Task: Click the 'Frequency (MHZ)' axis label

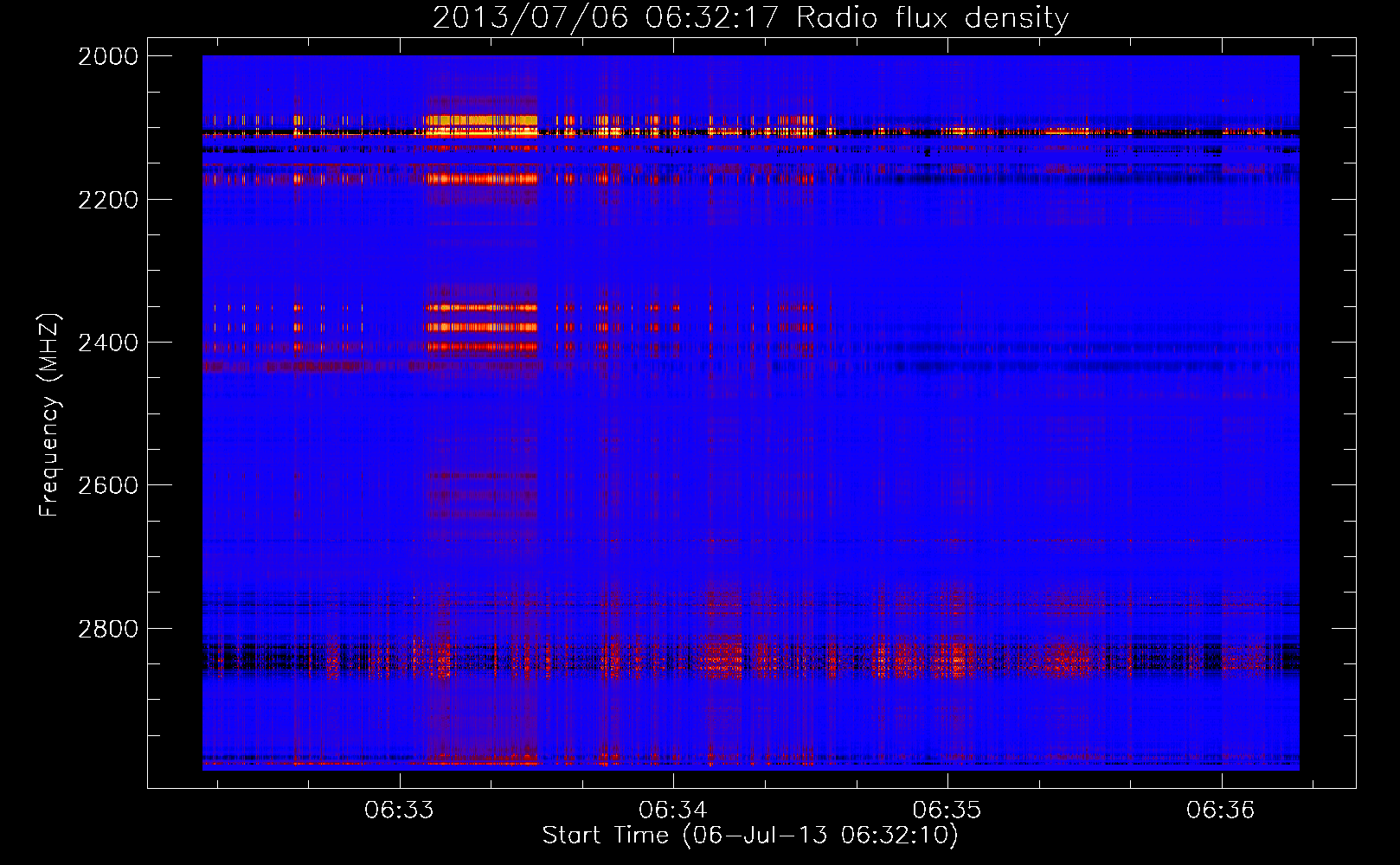Action: point(49,415)
